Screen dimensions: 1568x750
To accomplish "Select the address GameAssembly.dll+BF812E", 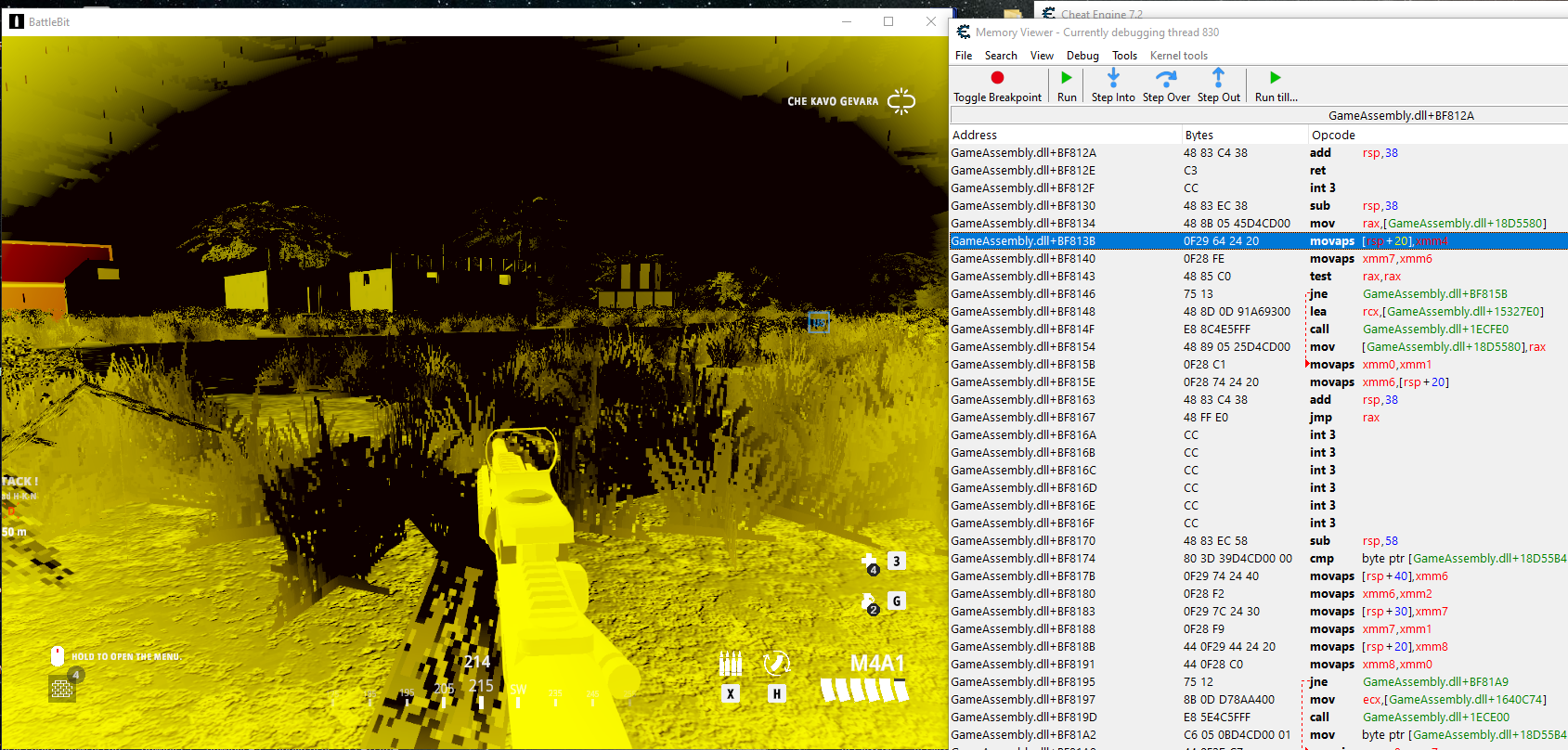I will pyautogui.click(x=1023, y=171).
